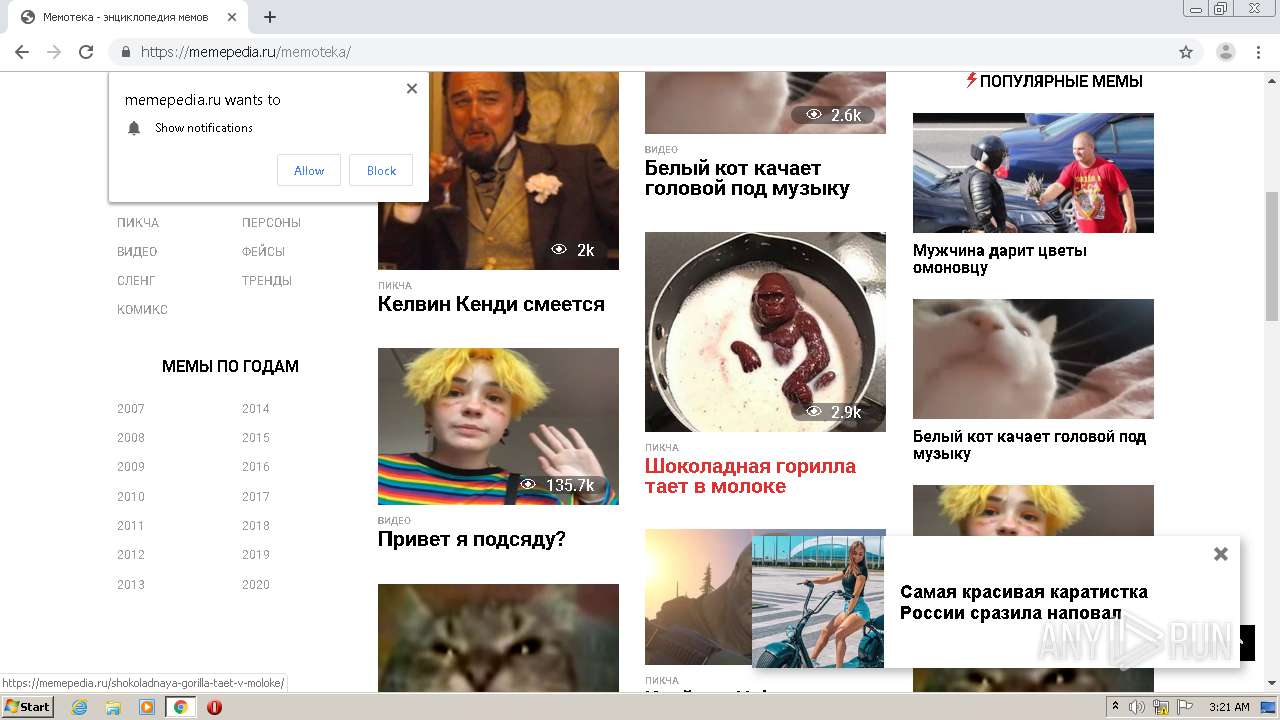
Task: Show memes from year 2007
Action: [x=131, y=409]
